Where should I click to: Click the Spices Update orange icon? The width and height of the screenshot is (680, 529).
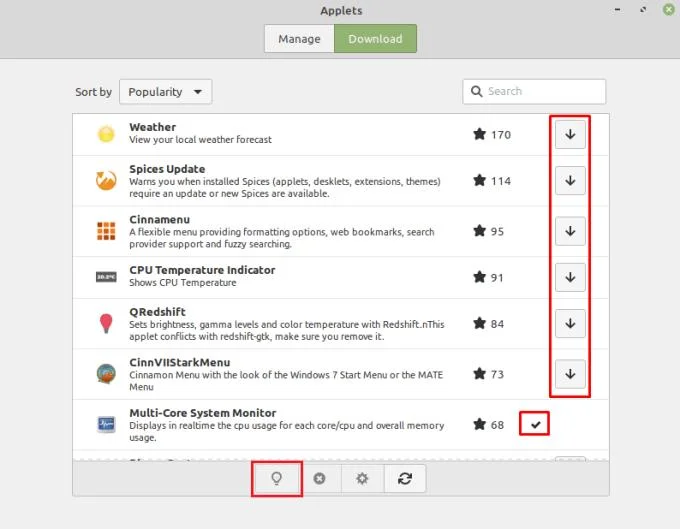[106, 180]
